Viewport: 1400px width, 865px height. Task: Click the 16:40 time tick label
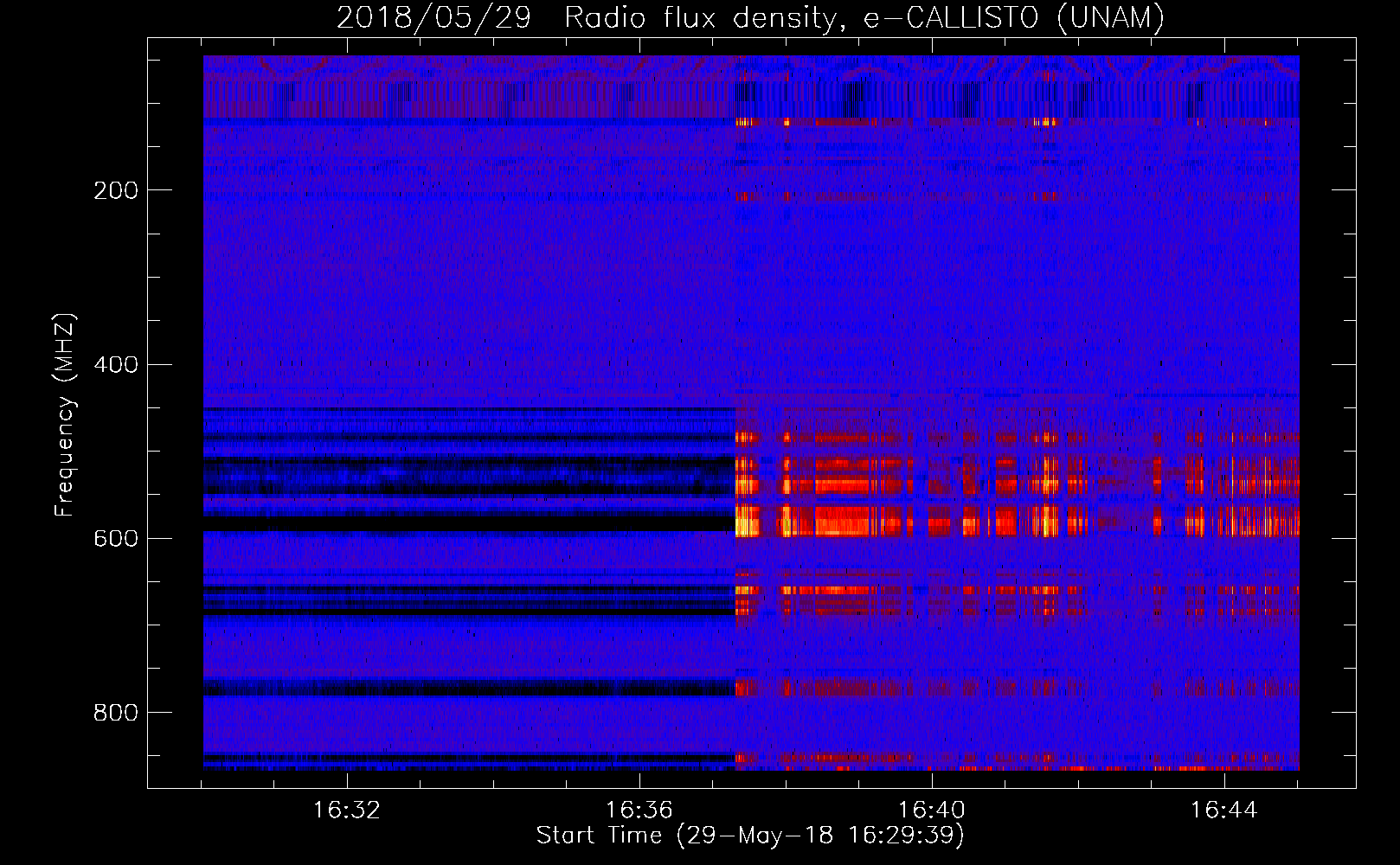(x=932, y=811)
